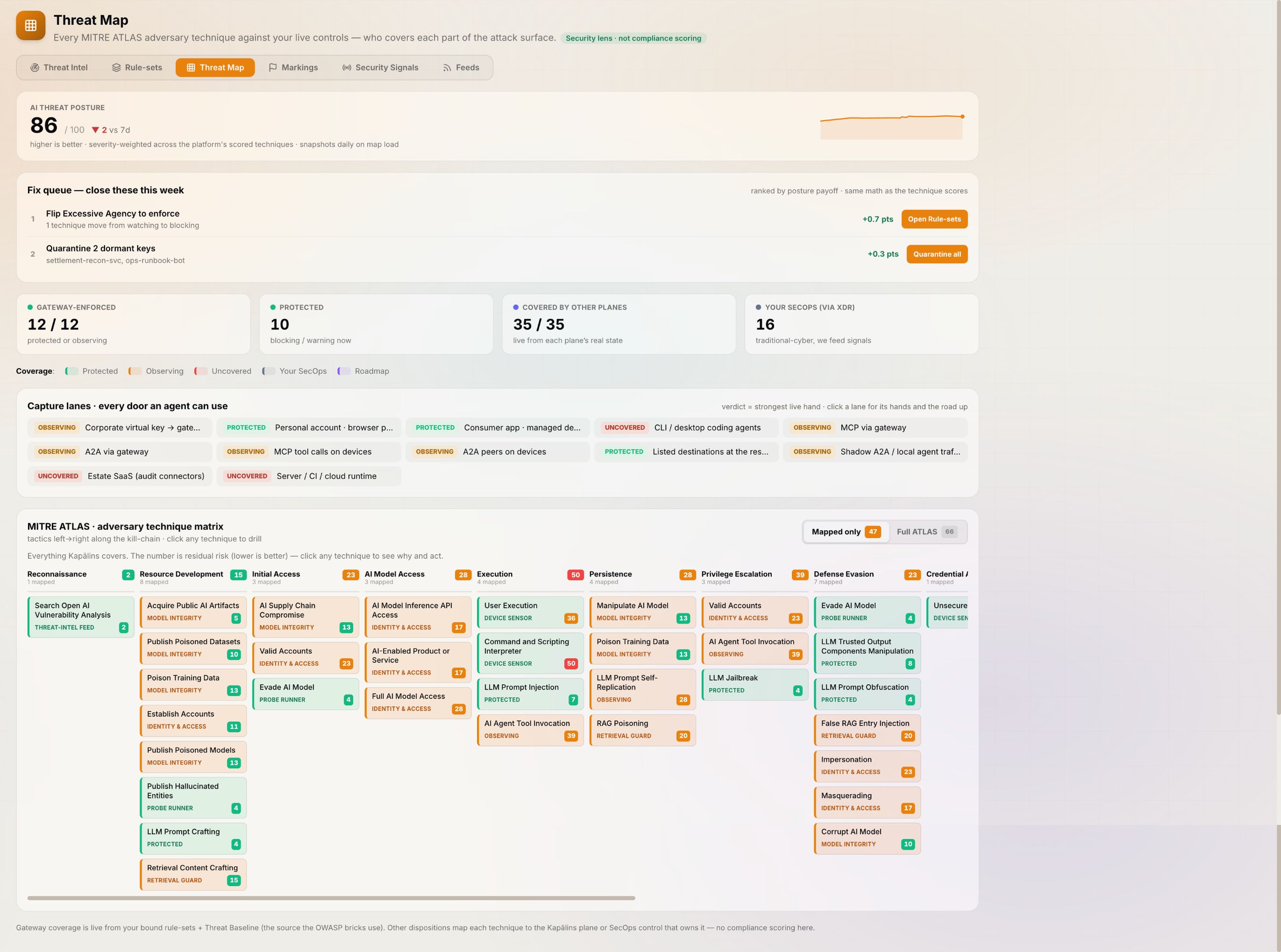The image size is (1281, 952).
Task: Click the Open Rule-sets button
Action: coord(934,219)
